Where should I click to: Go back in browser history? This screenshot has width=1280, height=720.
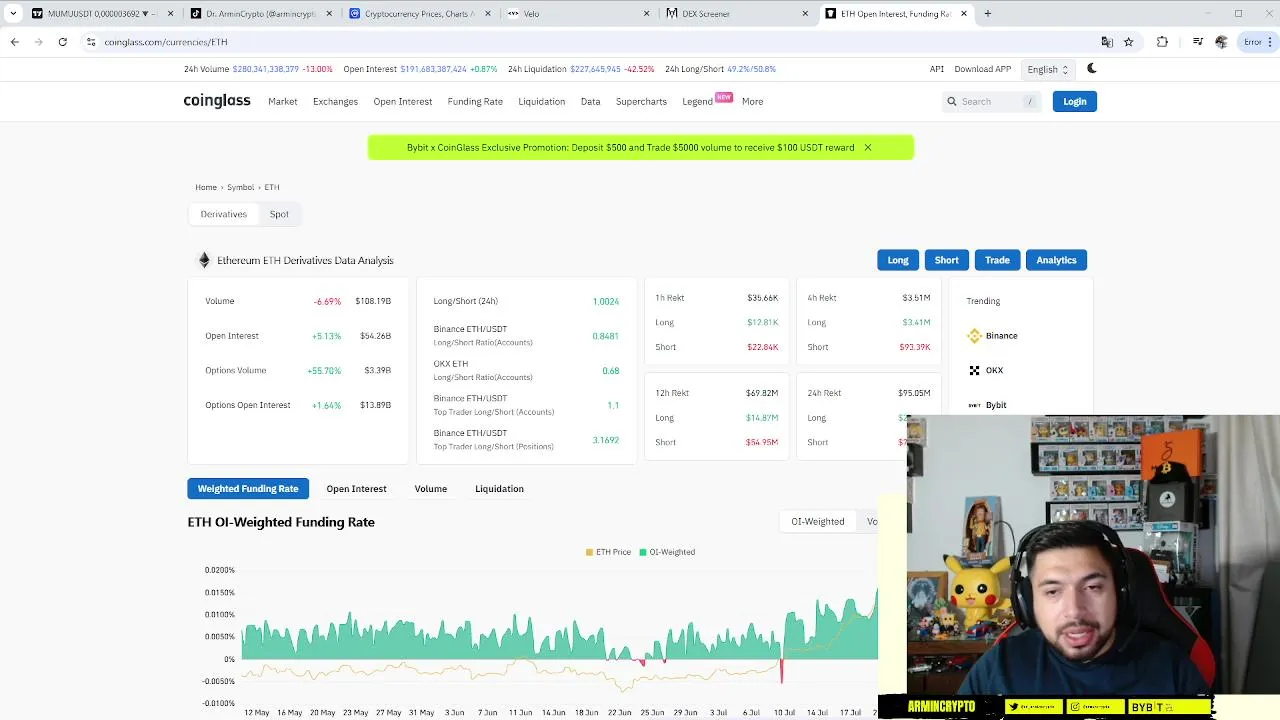(x=14, y=42)
